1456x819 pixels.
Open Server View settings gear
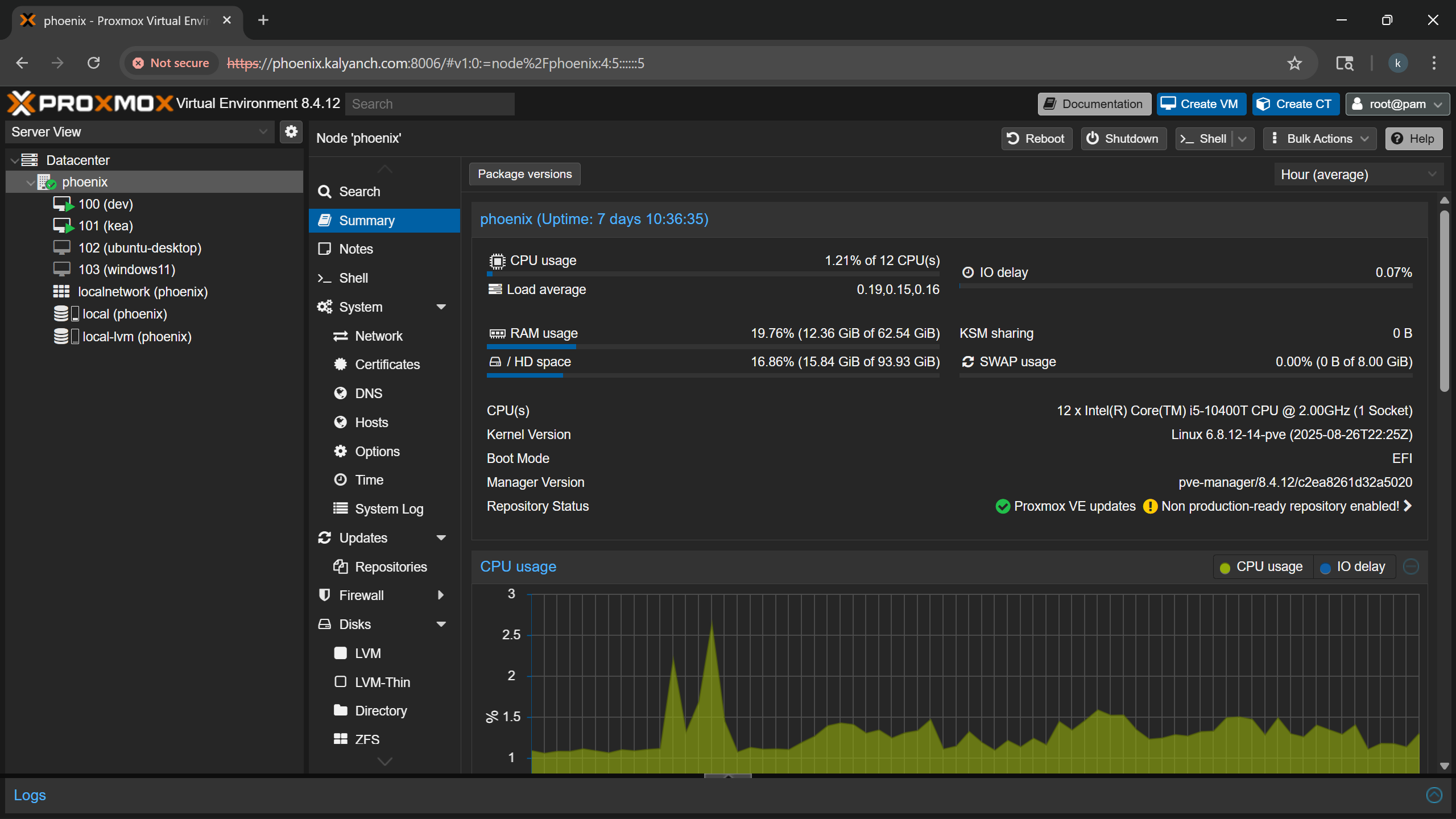tap(291, 131)
